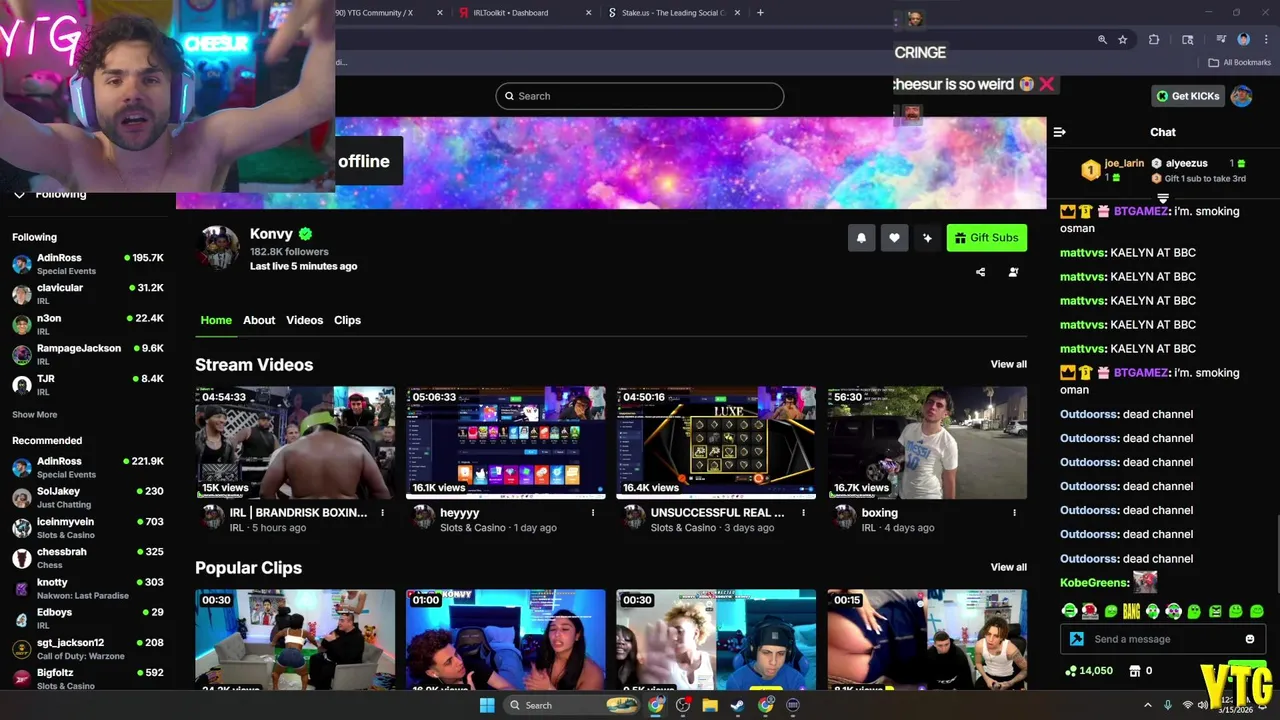Open options for boxing video
1280x720 pixels.
[1014, 513]
